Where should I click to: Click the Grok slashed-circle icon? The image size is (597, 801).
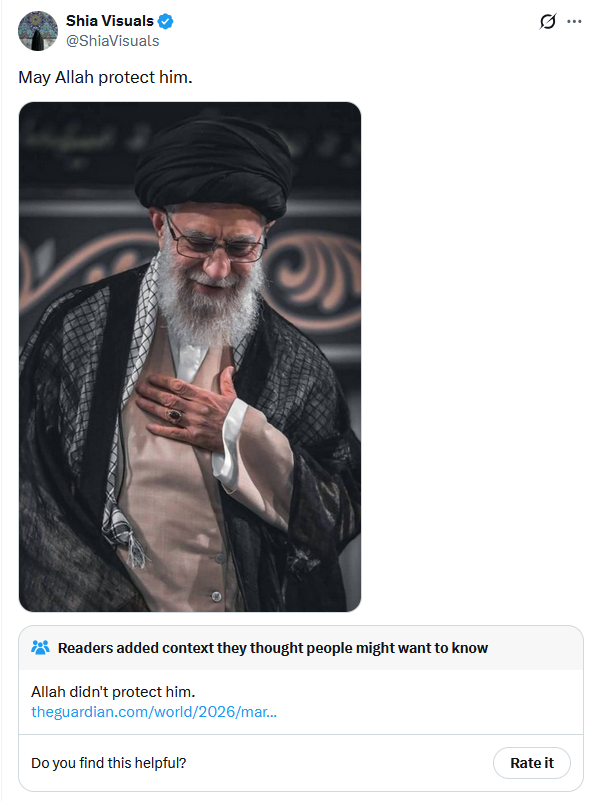coord(547,21)
